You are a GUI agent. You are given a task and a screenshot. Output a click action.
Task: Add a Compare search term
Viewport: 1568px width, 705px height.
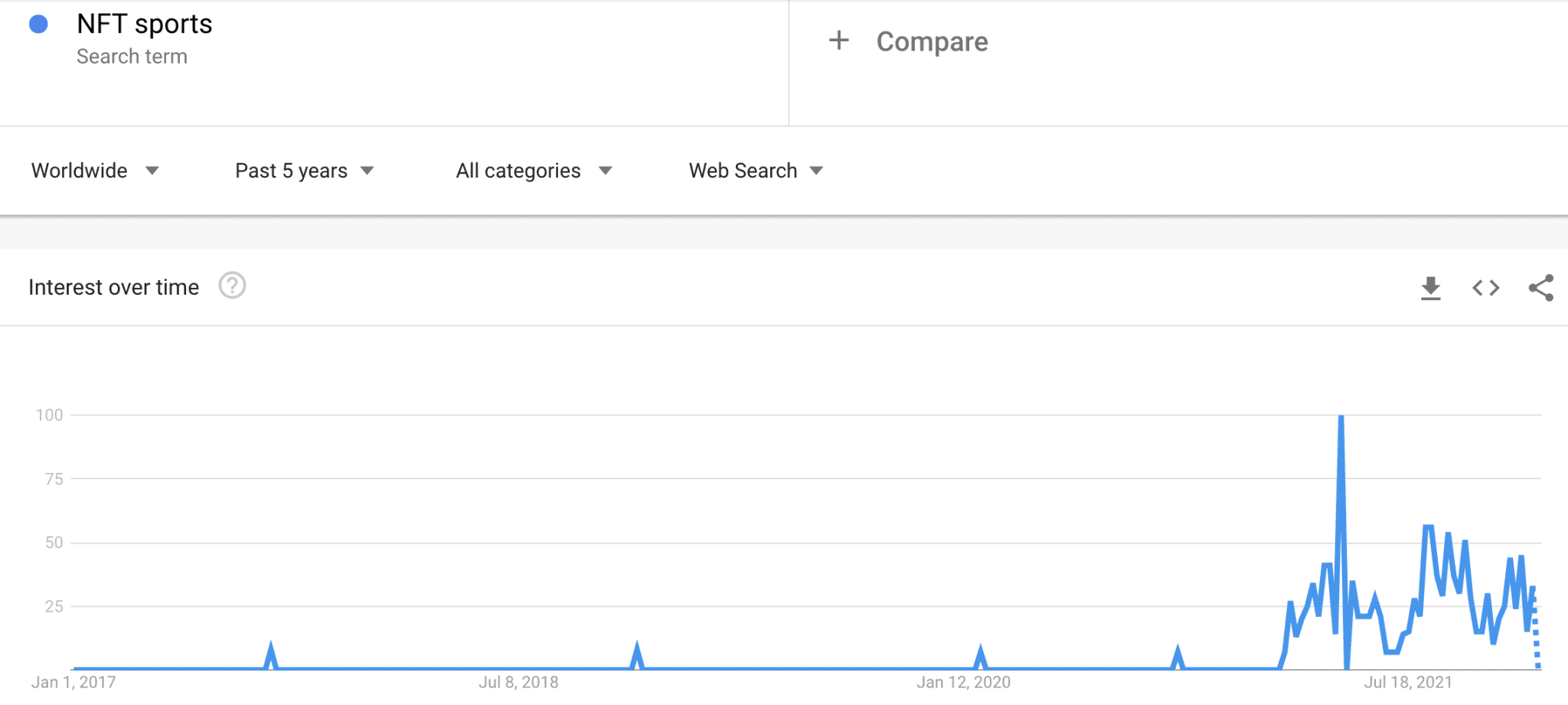(x=932, y=42)
